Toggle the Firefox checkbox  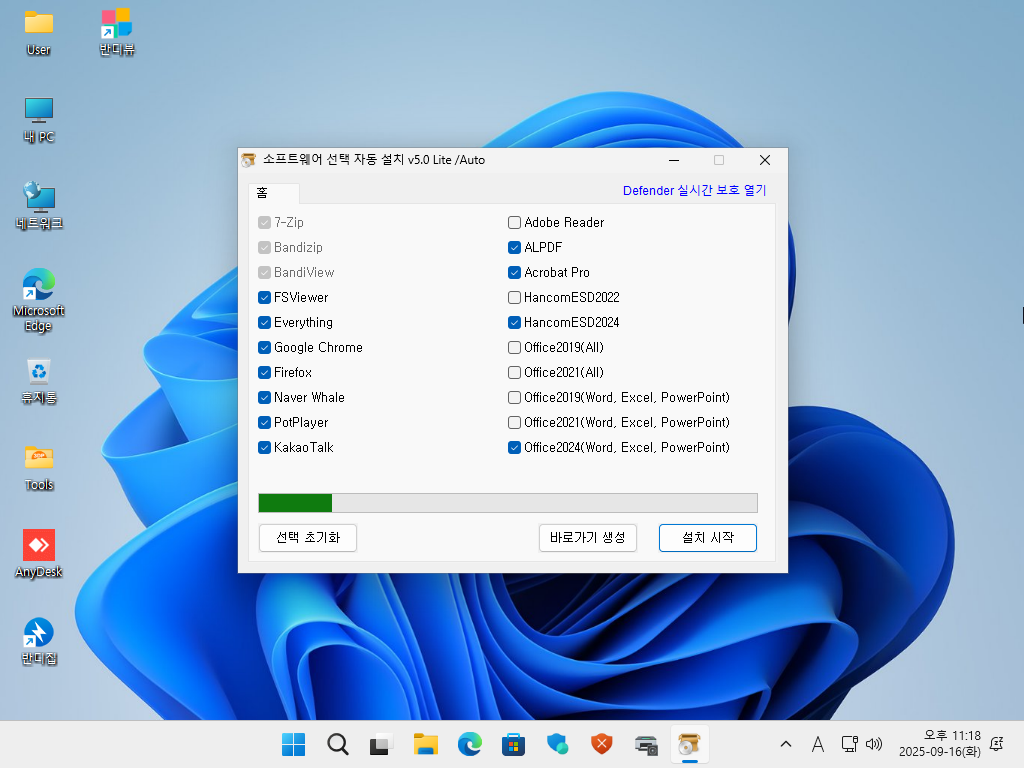click(x=264, y=373)
